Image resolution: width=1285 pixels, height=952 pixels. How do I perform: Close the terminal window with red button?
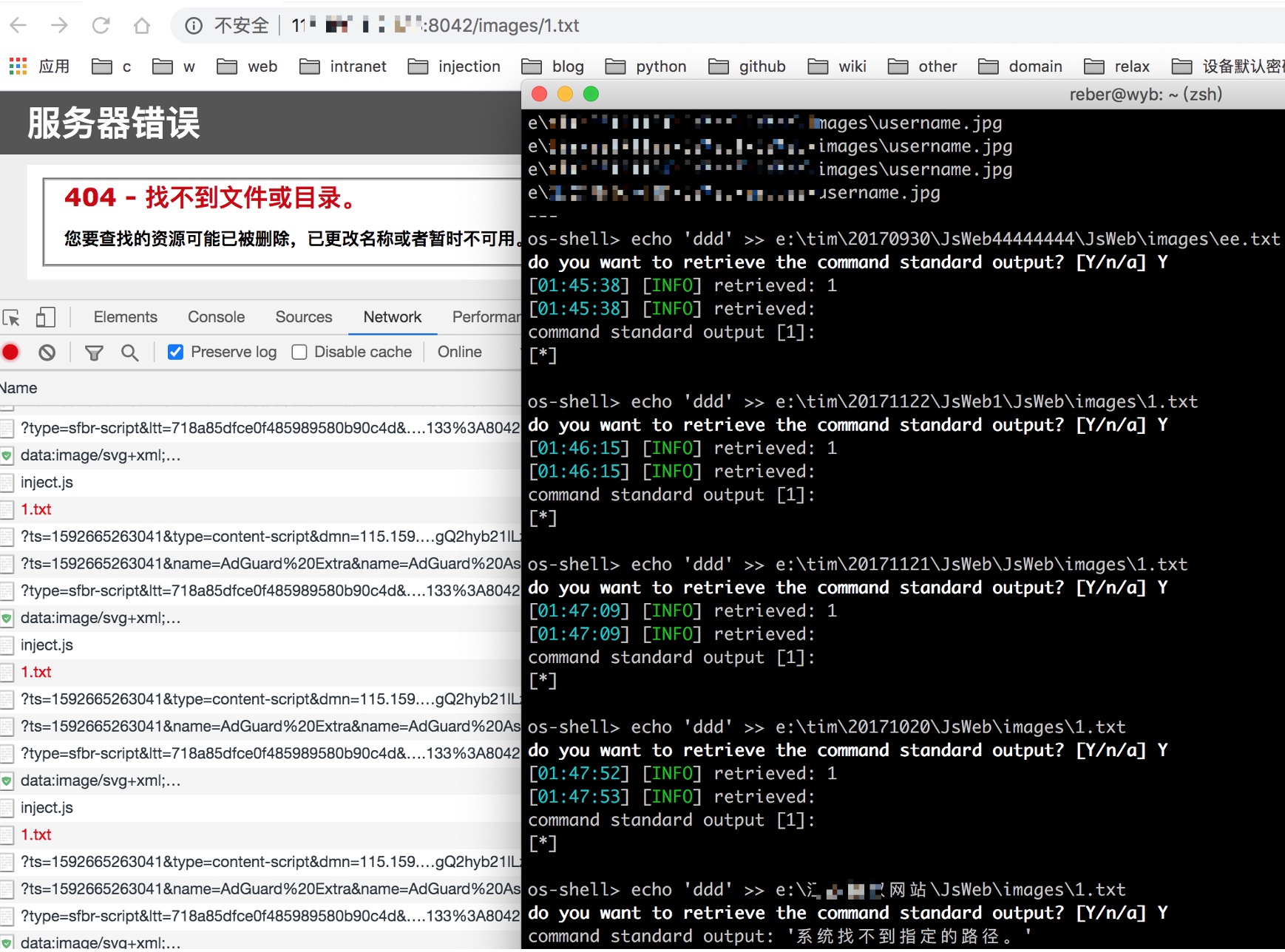coord(540,94)
